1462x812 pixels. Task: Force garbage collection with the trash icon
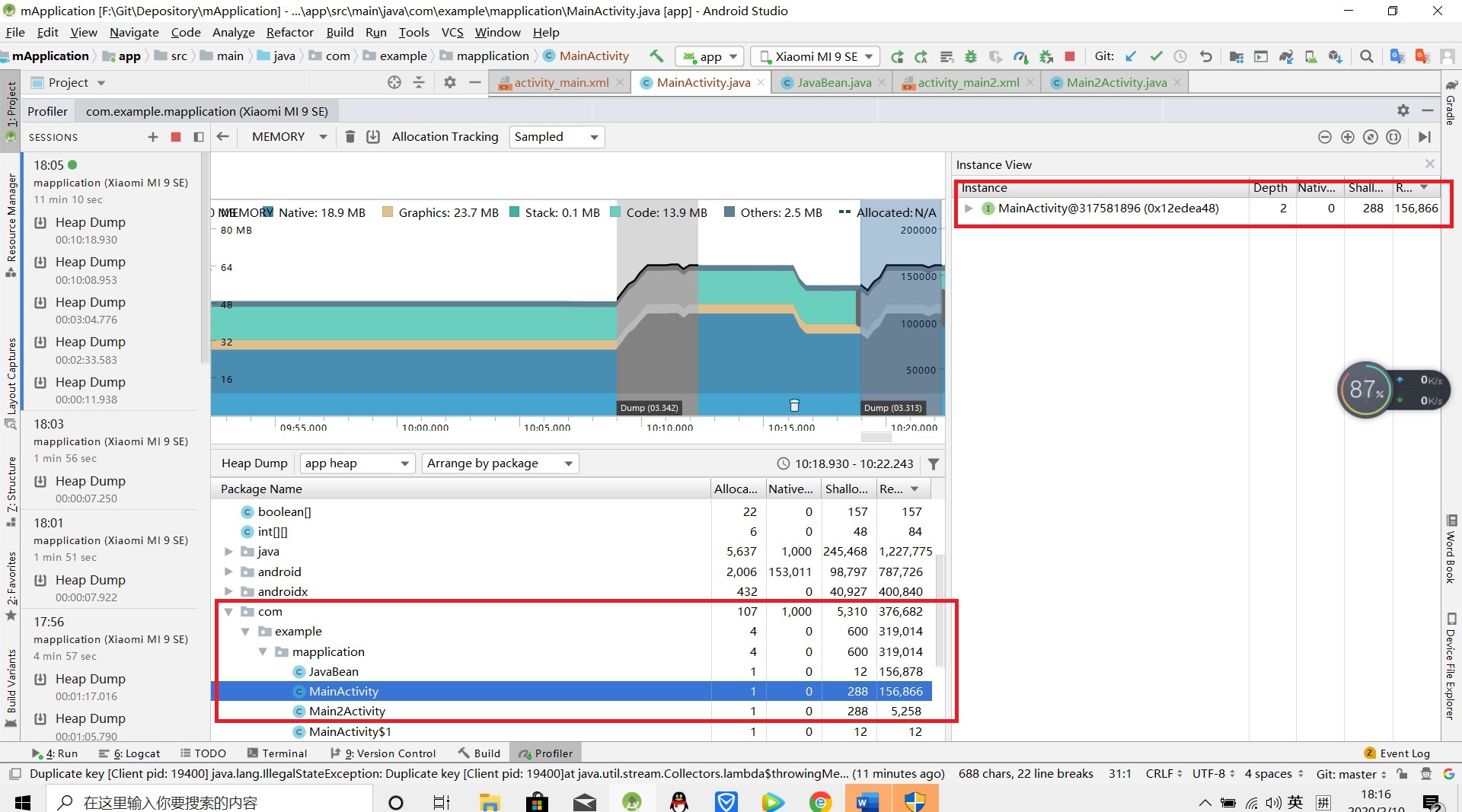(x=350, y=137)
